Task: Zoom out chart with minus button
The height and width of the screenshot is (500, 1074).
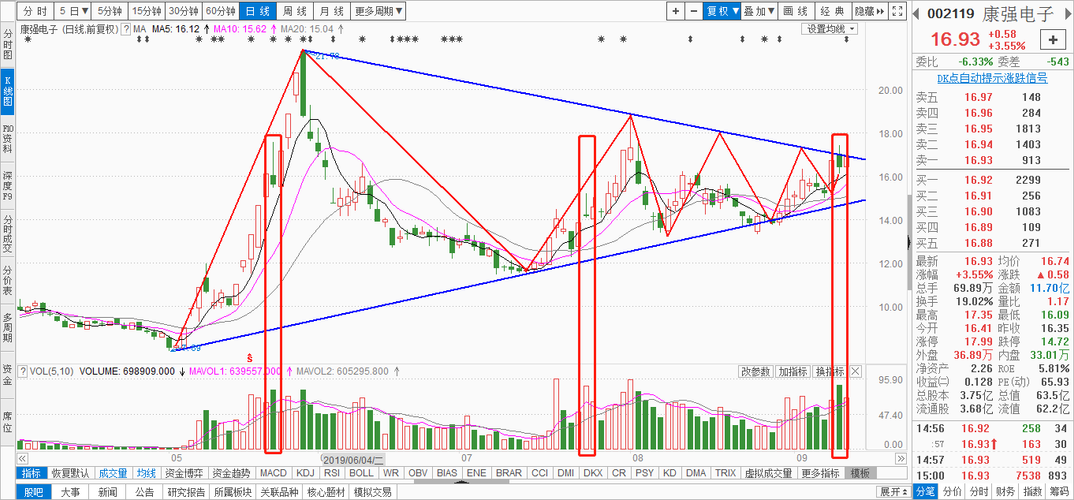Action: (694, 11)
